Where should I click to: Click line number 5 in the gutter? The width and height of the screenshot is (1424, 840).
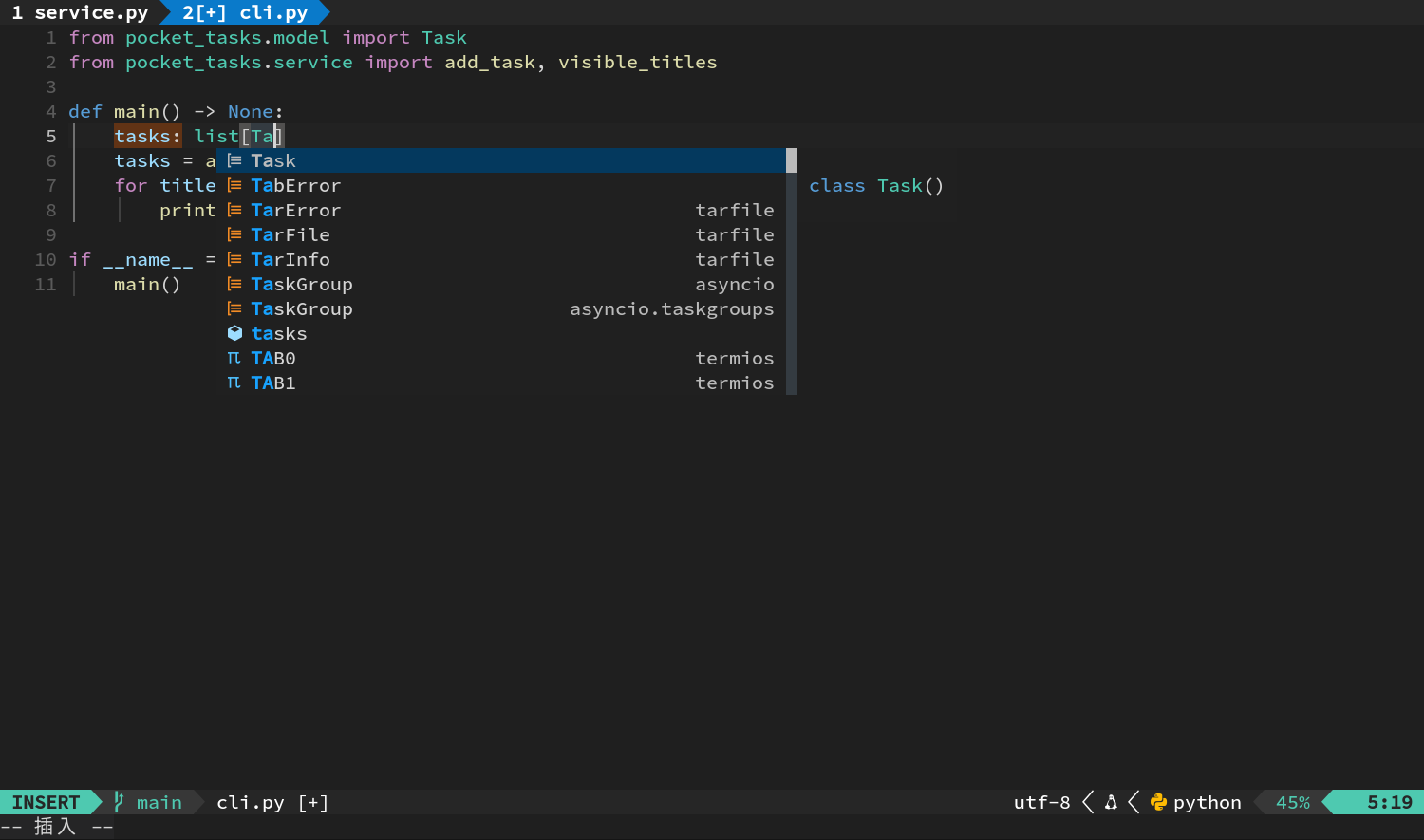[x=51, y=137]
